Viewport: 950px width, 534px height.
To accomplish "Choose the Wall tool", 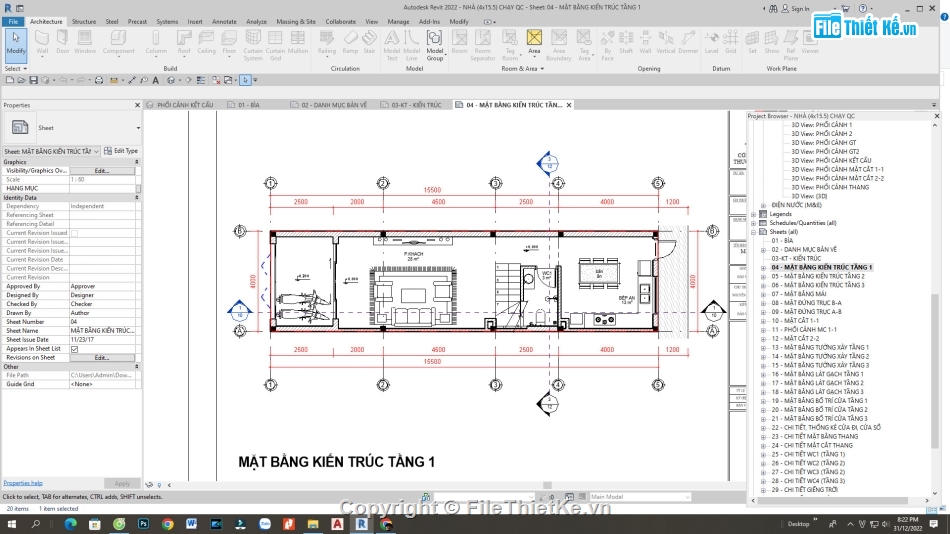I will 42,43.
